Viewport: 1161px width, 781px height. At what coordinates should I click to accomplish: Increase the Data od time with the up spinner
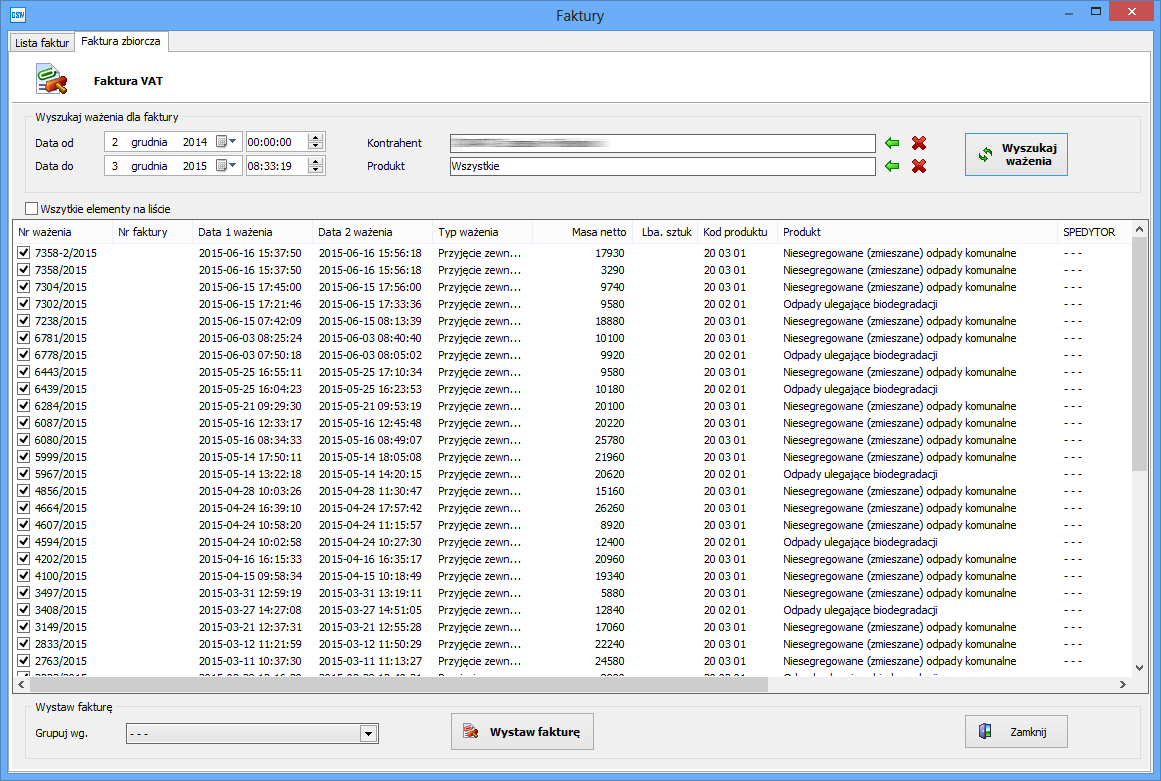pyautogui.click(x=316, y=138)
